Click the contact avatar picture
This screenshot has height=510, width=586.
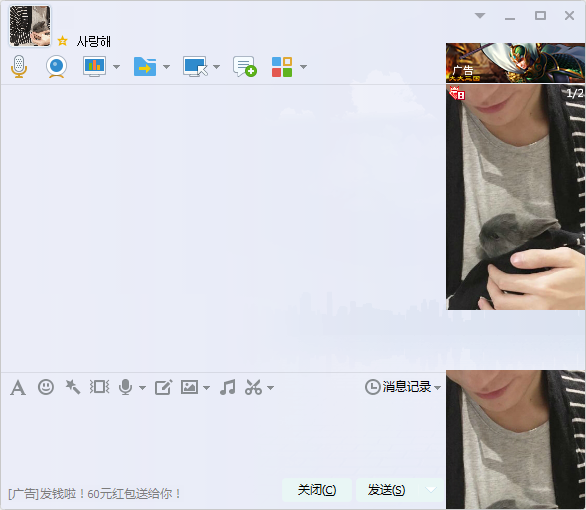tap(30, 26)
